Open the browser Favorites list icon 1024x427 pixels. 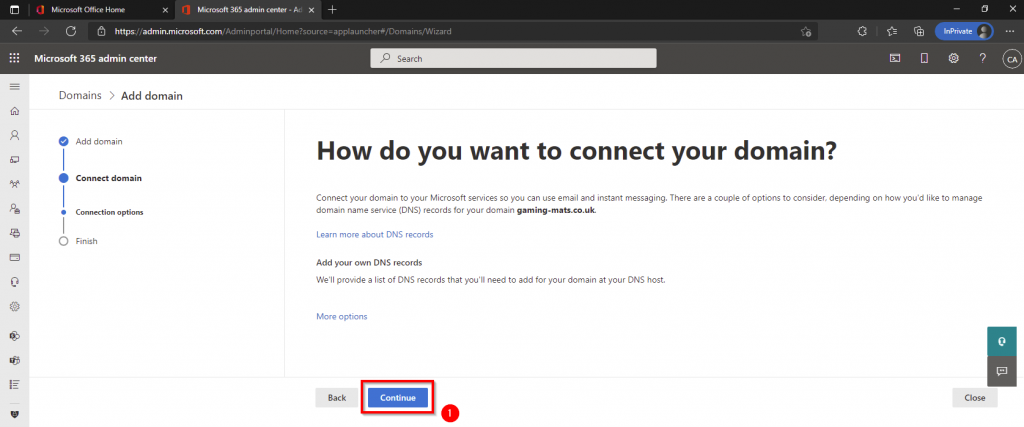point(891,31)
